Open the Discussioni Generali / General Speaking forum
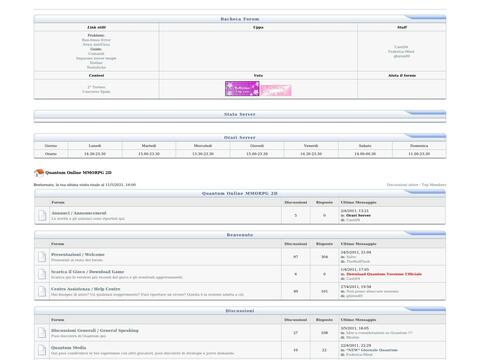The image size is (480, 360). pos(95,330)
